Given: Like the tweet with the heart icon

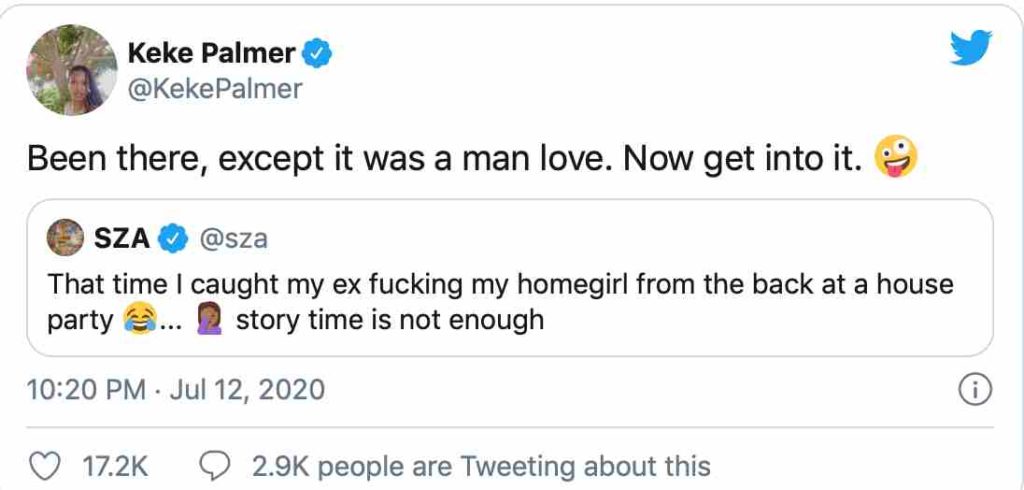Looking at the screenshot, I should [42, 465].
